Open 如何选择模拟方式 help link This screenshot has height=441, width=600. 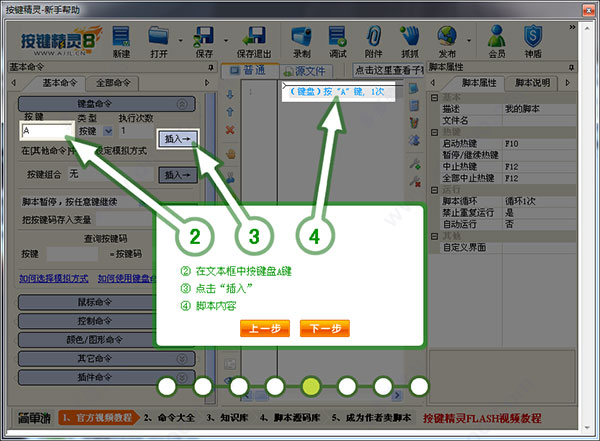tap(54, 278)
